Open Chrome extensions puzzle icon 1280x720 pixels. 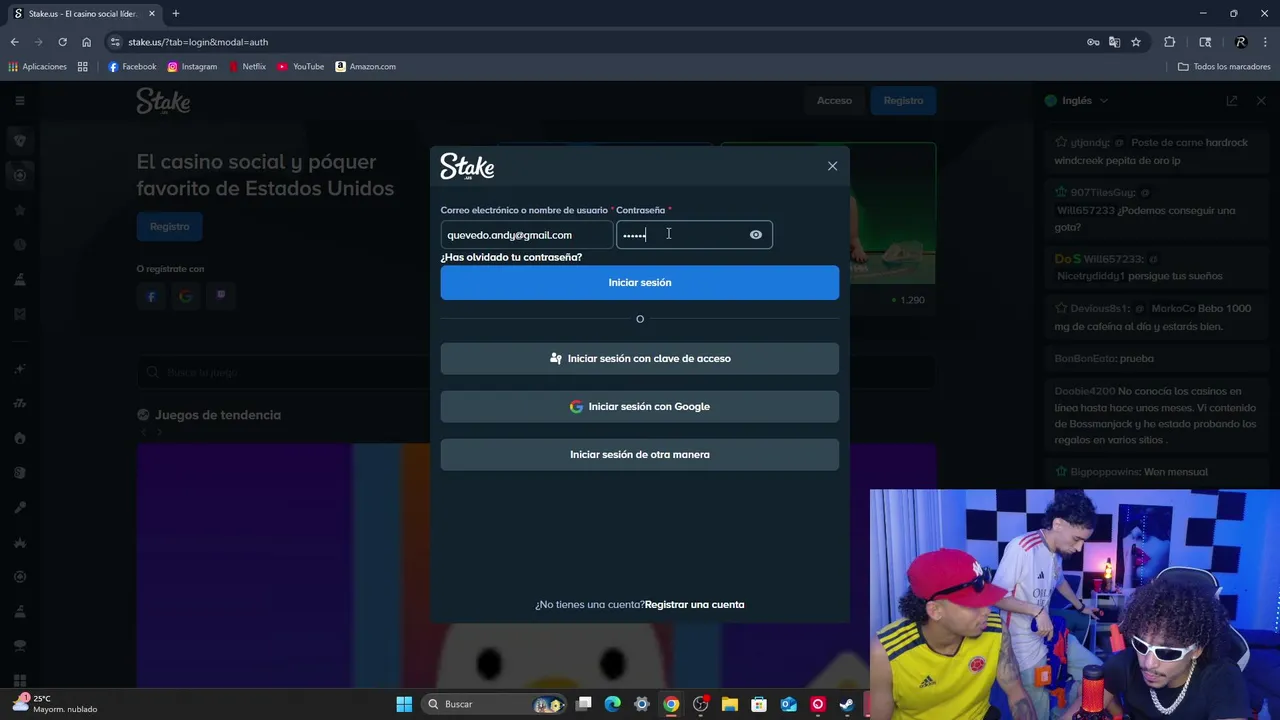1169,42
